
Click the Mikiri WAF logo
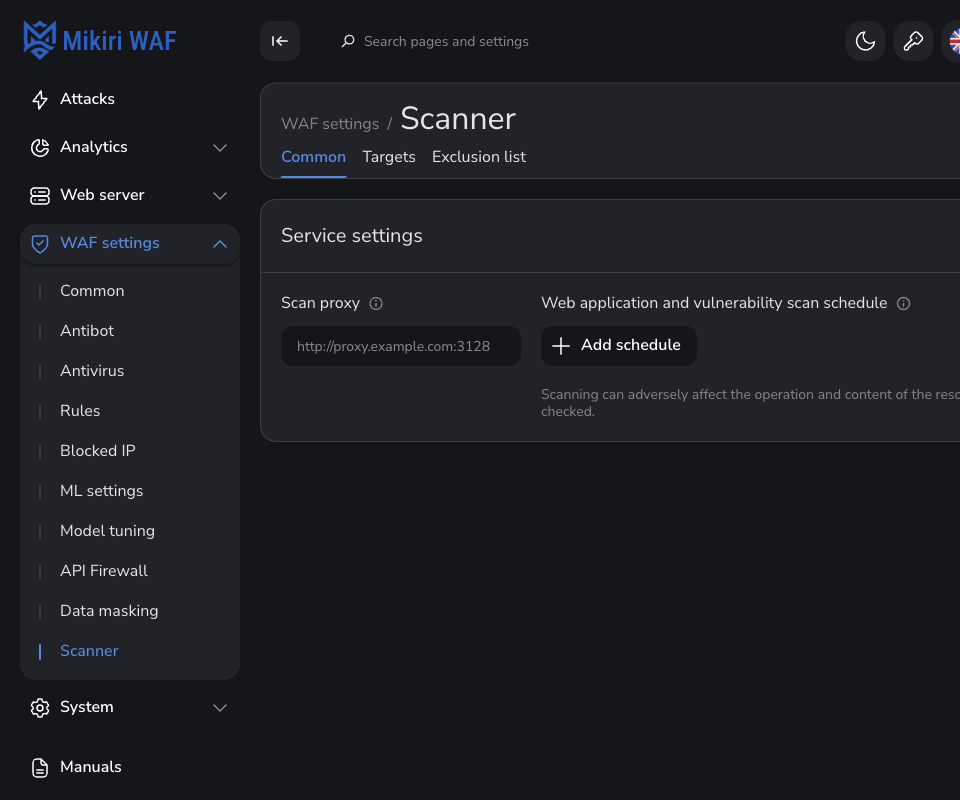[x=100, y=40]
